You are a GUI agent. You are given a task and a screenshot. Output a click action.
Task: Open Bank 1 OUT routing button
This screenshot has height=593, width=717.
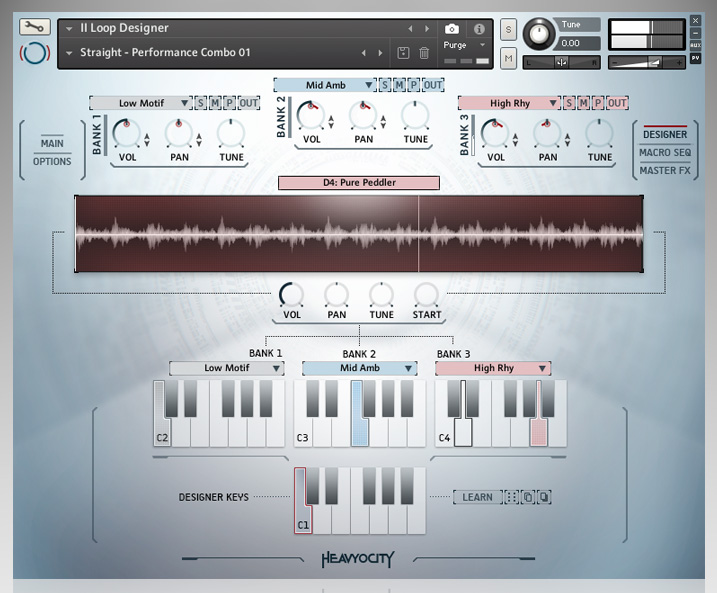click(x=248, y=103)
